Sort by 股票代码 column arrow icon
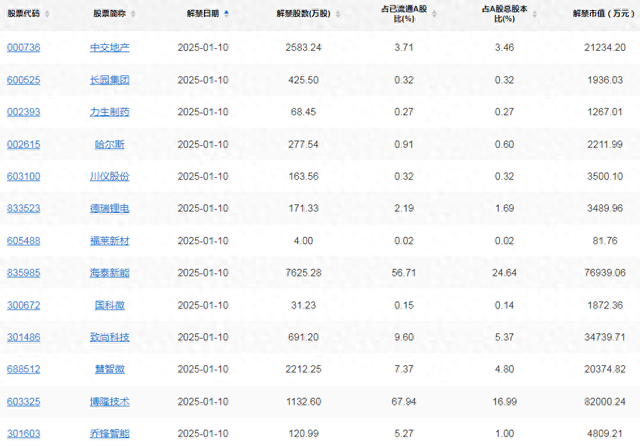The height and width of the screenshot is (446, 640). click(47, 14)
